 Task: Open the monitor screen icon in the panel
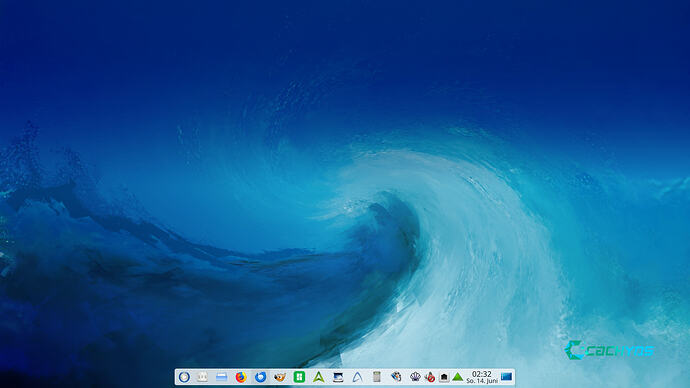click(x=338, y=377)
